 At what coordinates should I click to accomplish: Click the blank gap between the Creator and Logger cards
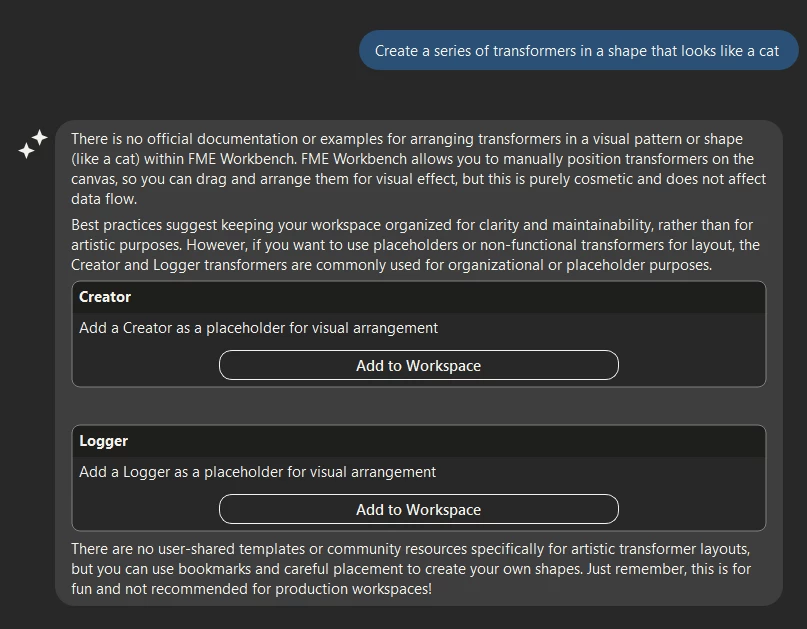click(x=418, y=406)
